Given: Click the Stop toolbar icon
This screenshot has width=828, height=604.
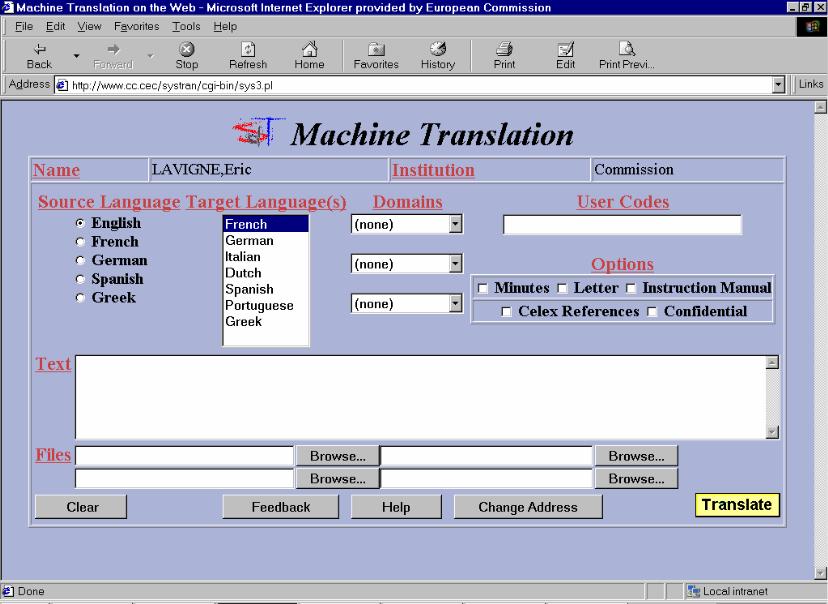Looking at the screenshot, I should point(186,56).
